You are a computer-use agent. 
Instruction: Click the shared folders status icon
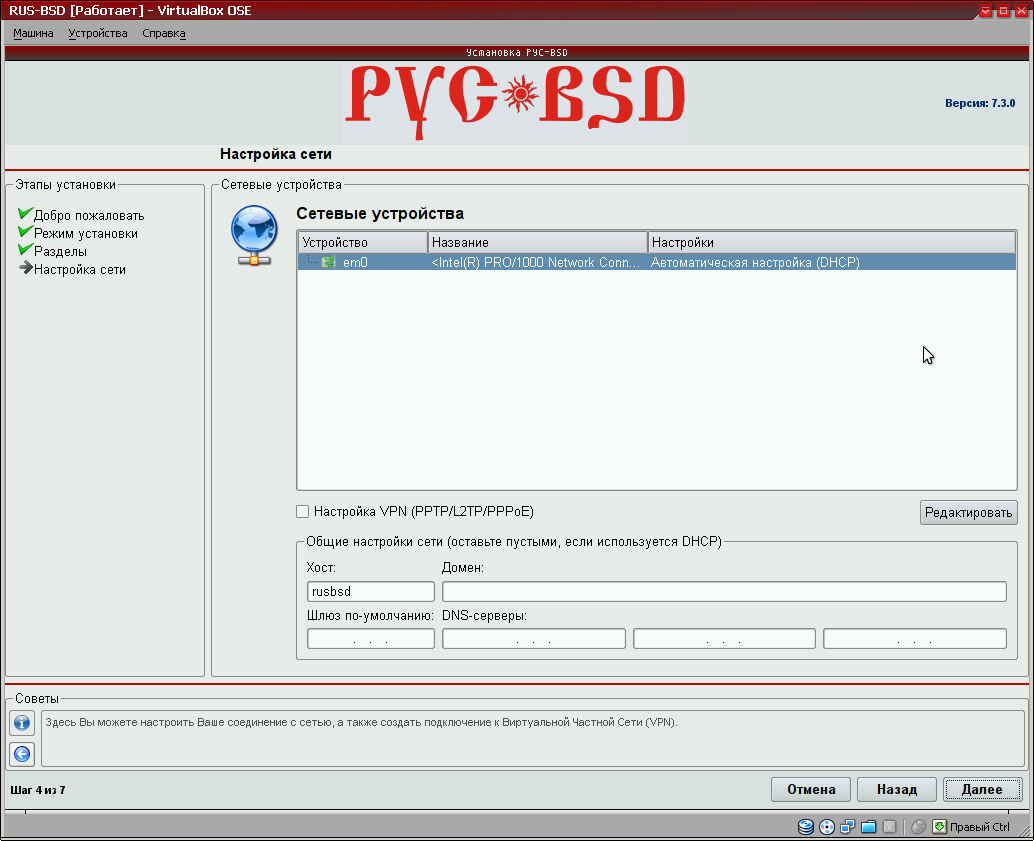(868, 826)
